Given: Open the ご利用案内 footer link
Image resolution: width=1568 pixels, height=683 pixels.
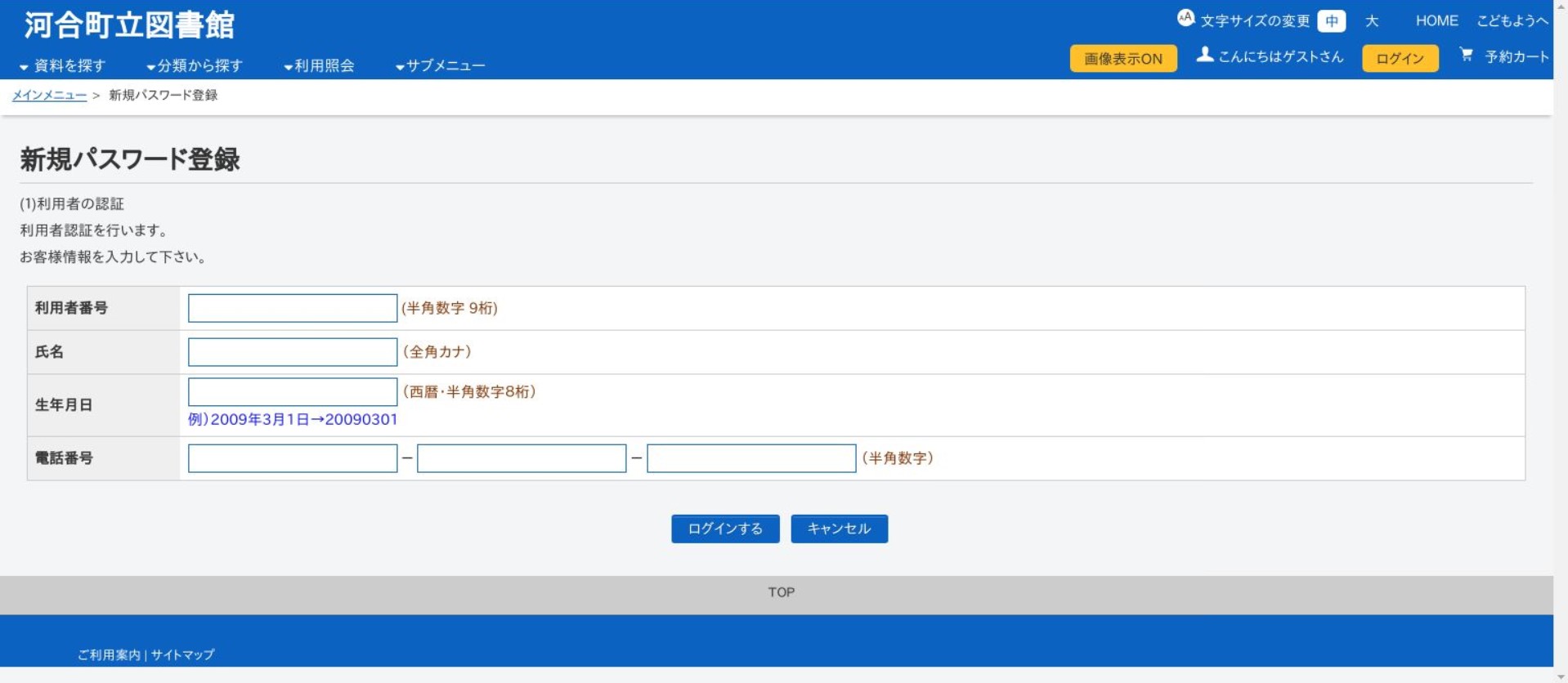Looking at the screenshot, I should coord(109,655).
